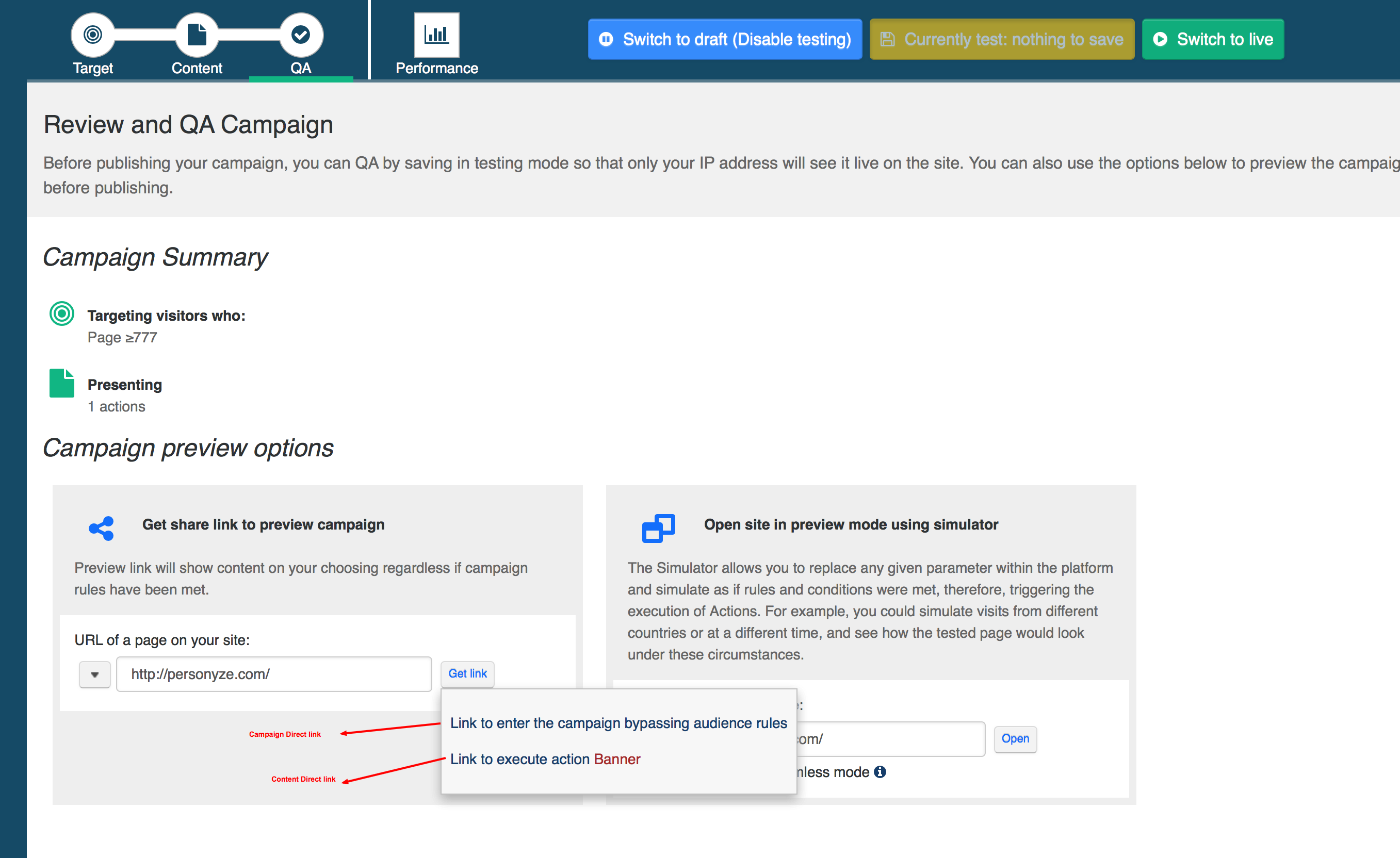Click the Presenting label
Screen dimensions: 1400x858
tap(124, 385)
